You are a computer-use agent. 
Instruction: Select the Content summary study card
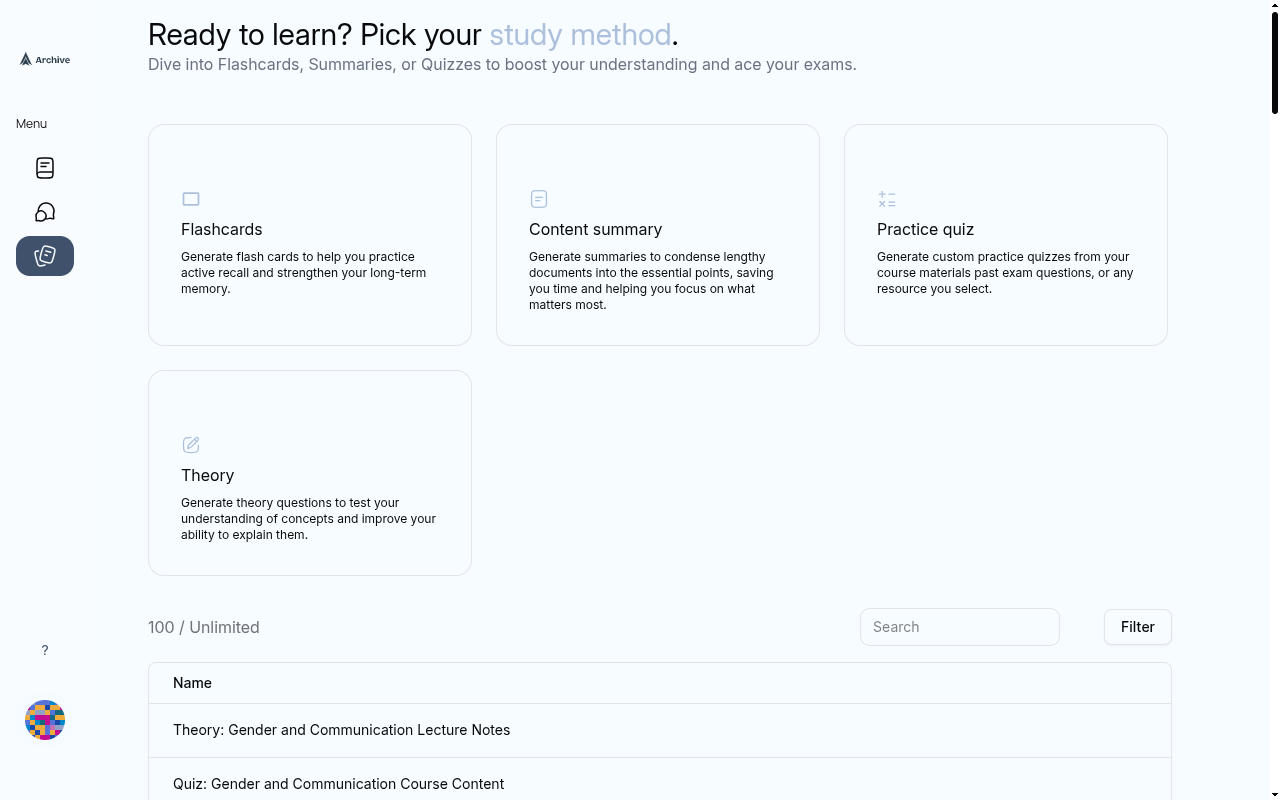coord(657,235)
